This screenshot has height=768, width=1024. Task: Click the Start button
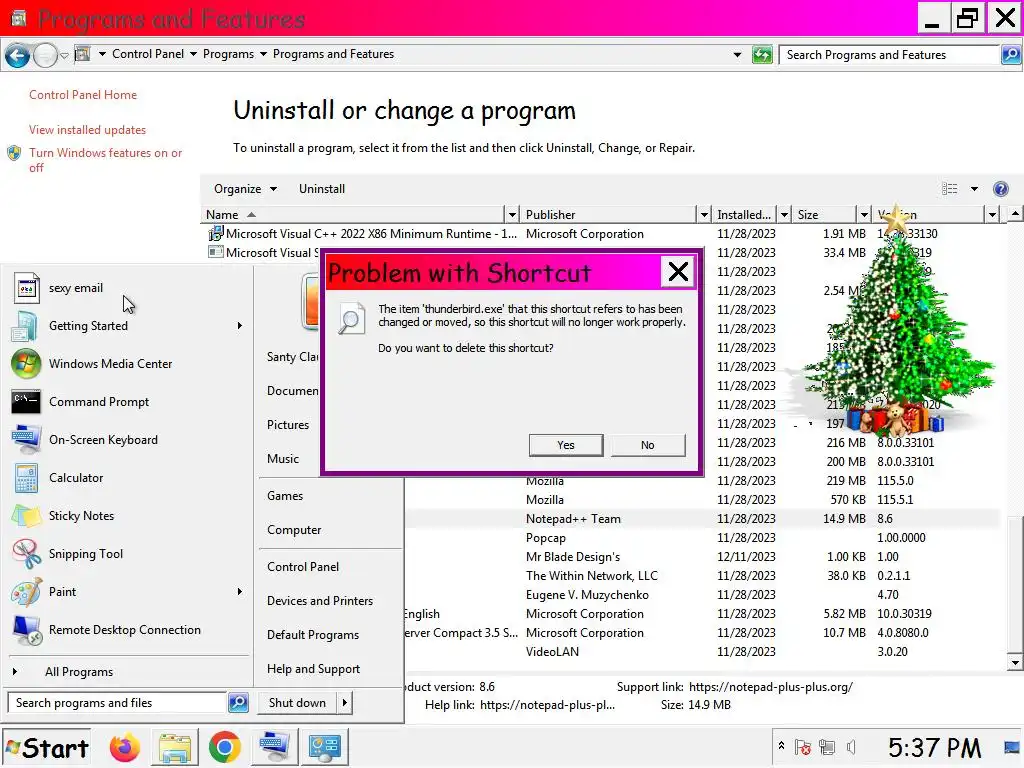[x=47, y=748]
